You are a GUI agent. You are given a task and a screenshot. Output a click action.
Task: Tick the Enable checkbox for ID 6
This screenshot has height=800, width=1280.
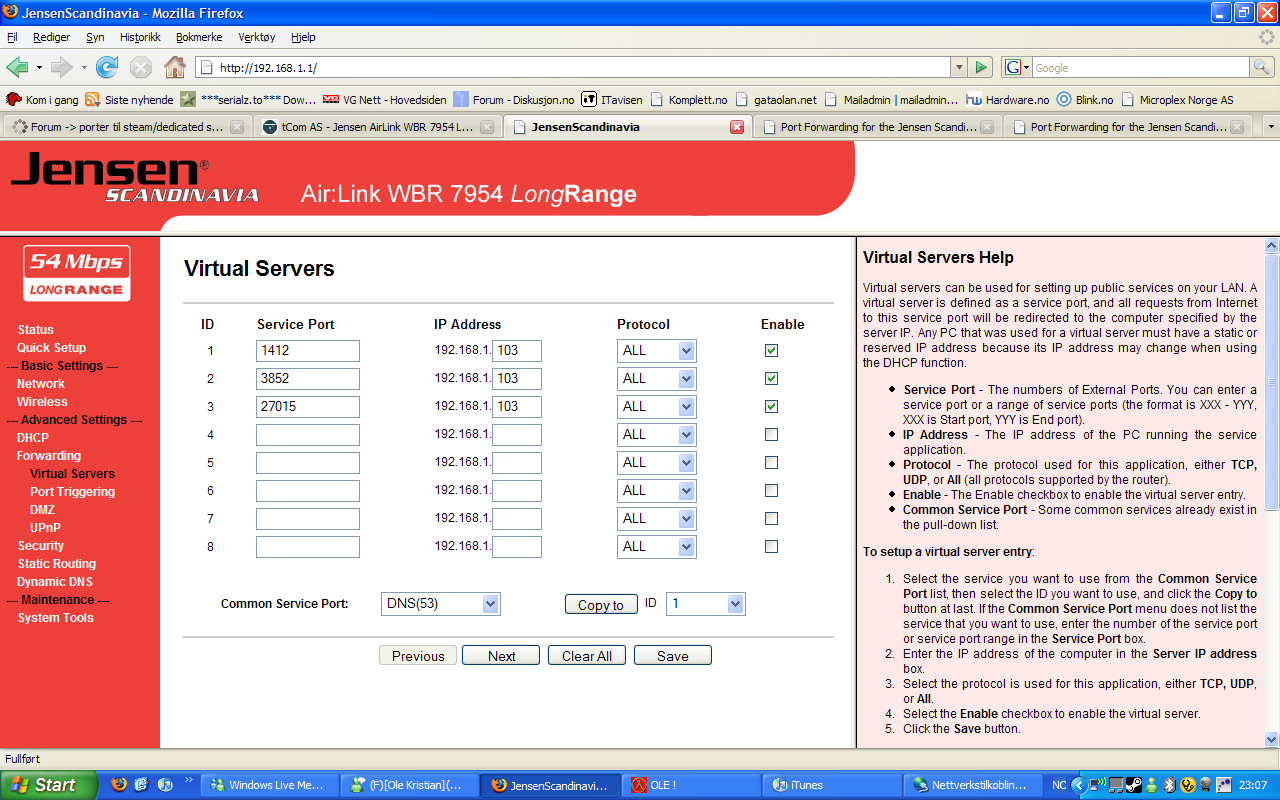click(x=771, y=491)
